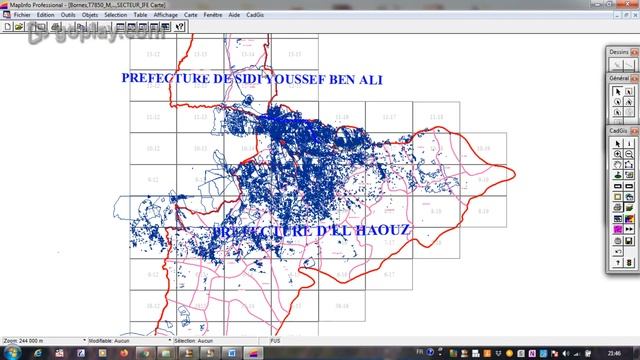Click the FUS status bar entry
The image size is (640, 360).
pos(275,340)
